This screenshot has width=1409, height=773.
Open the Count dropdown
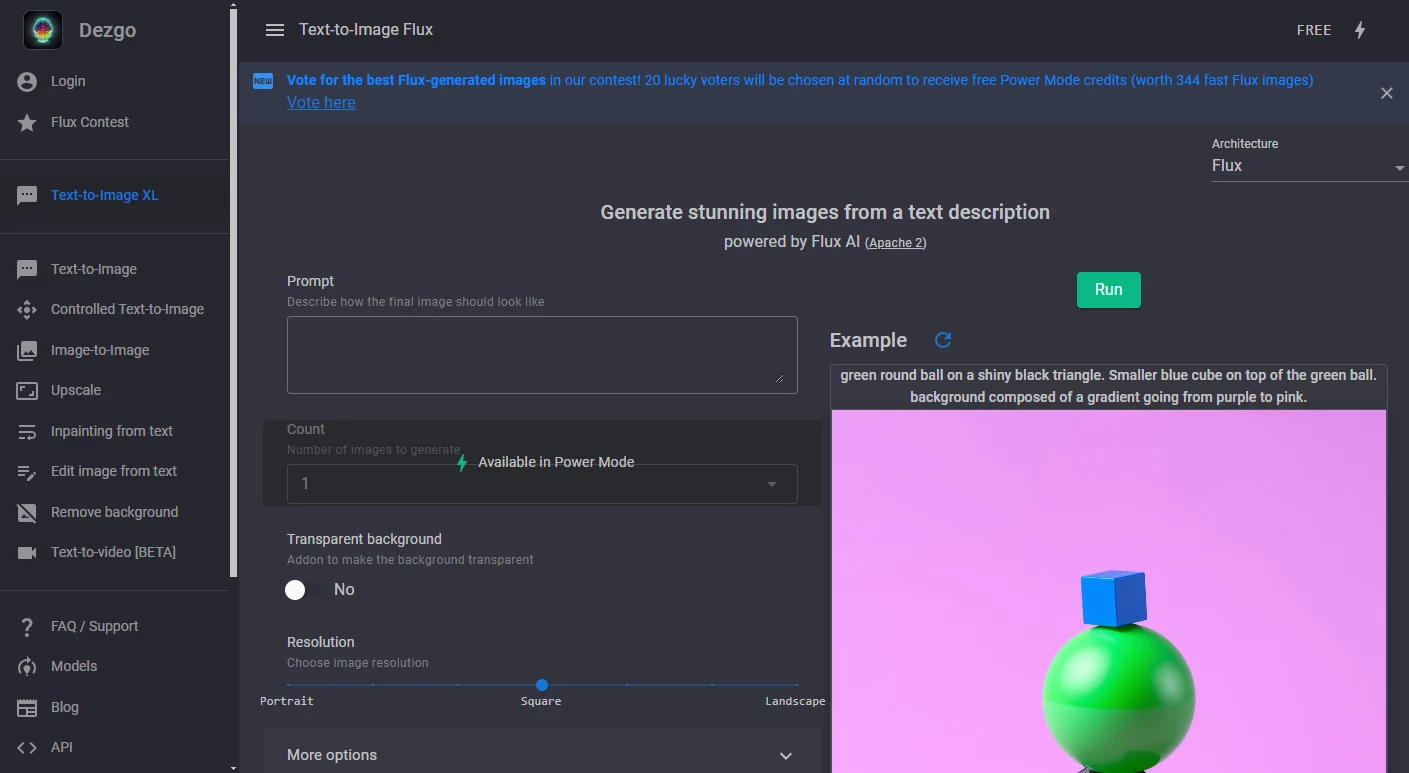541,484
